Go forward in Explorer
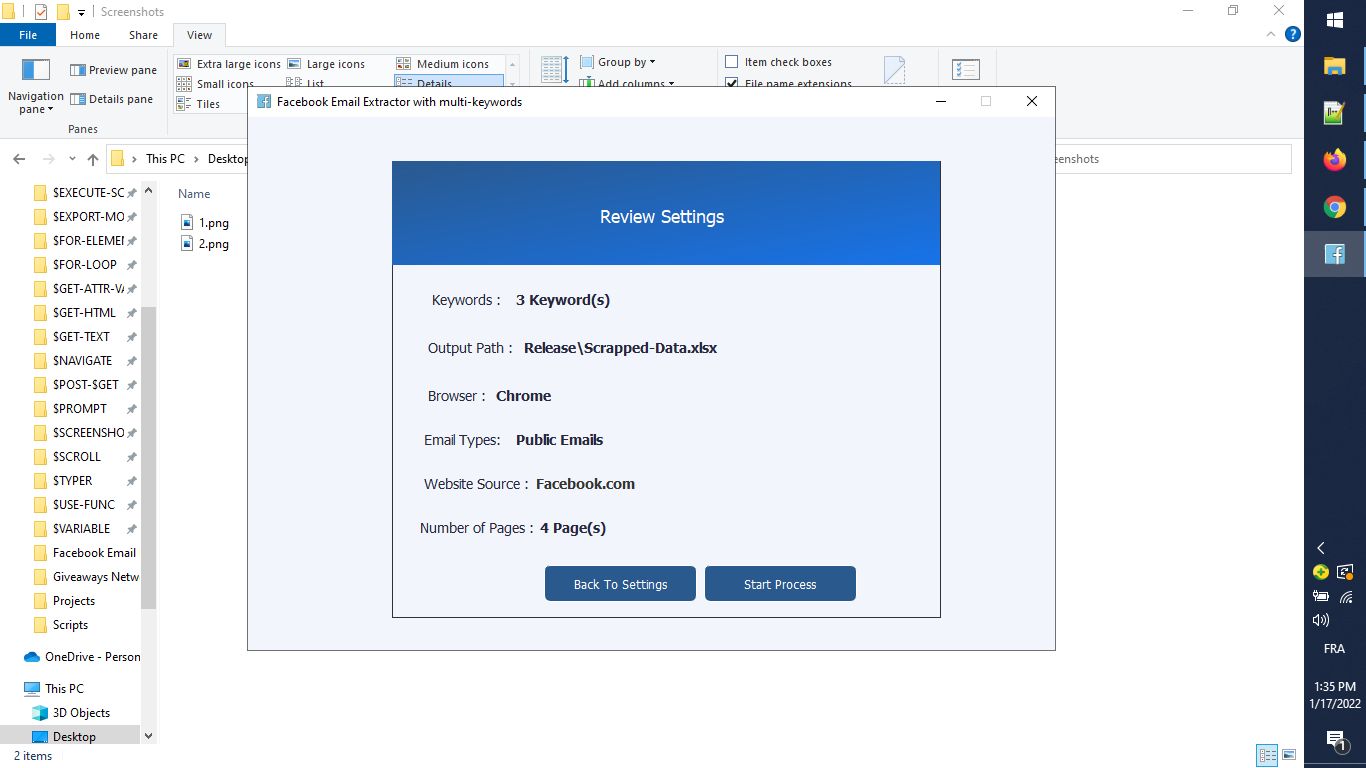 48,159
